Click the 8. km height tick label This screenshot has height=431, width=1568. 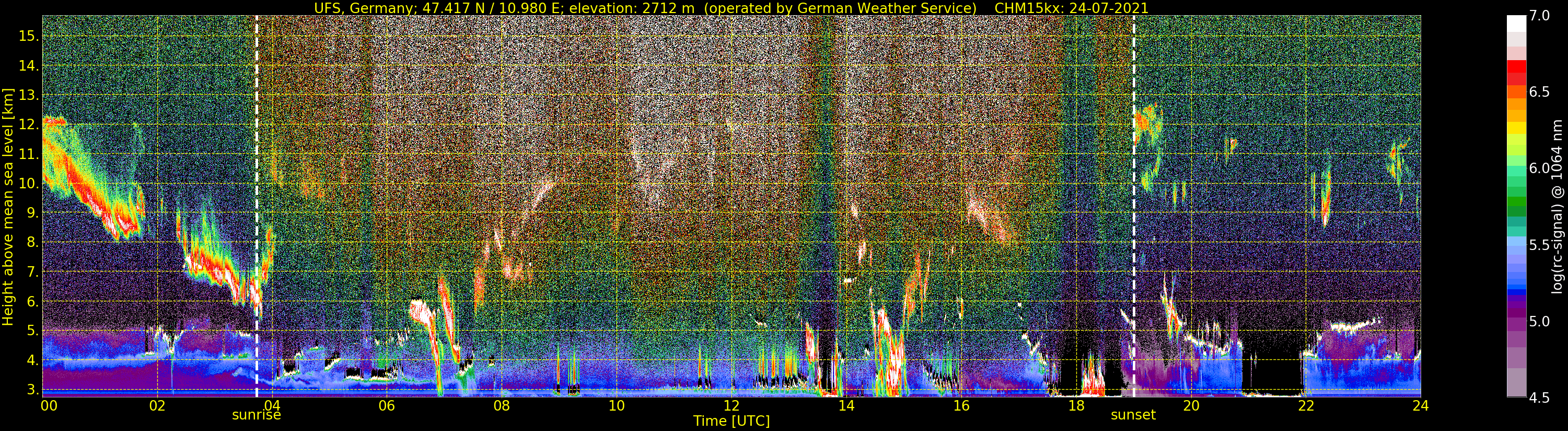33,243
